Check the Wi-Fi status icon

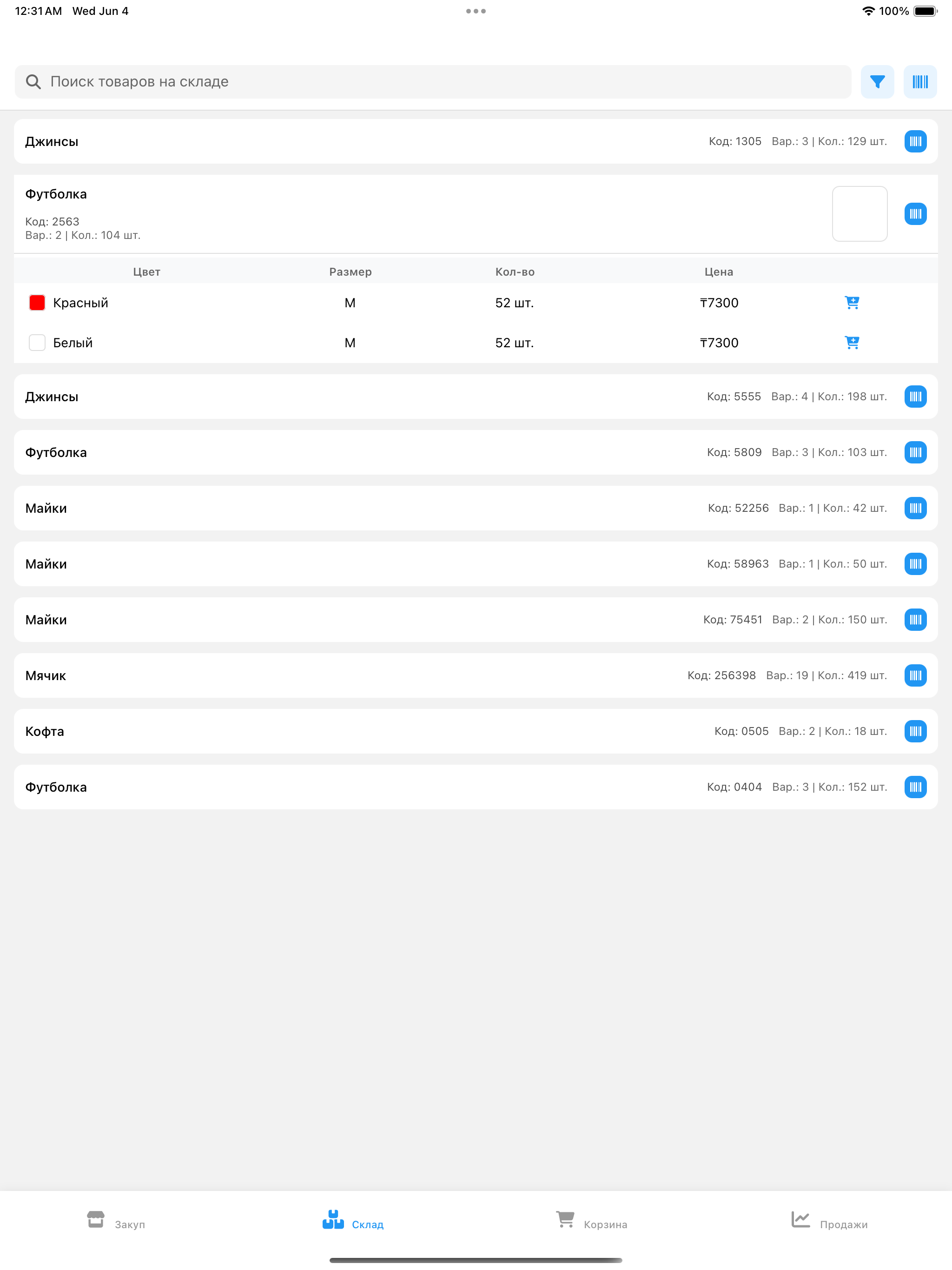pyautogui.click(x=868, y=11)
